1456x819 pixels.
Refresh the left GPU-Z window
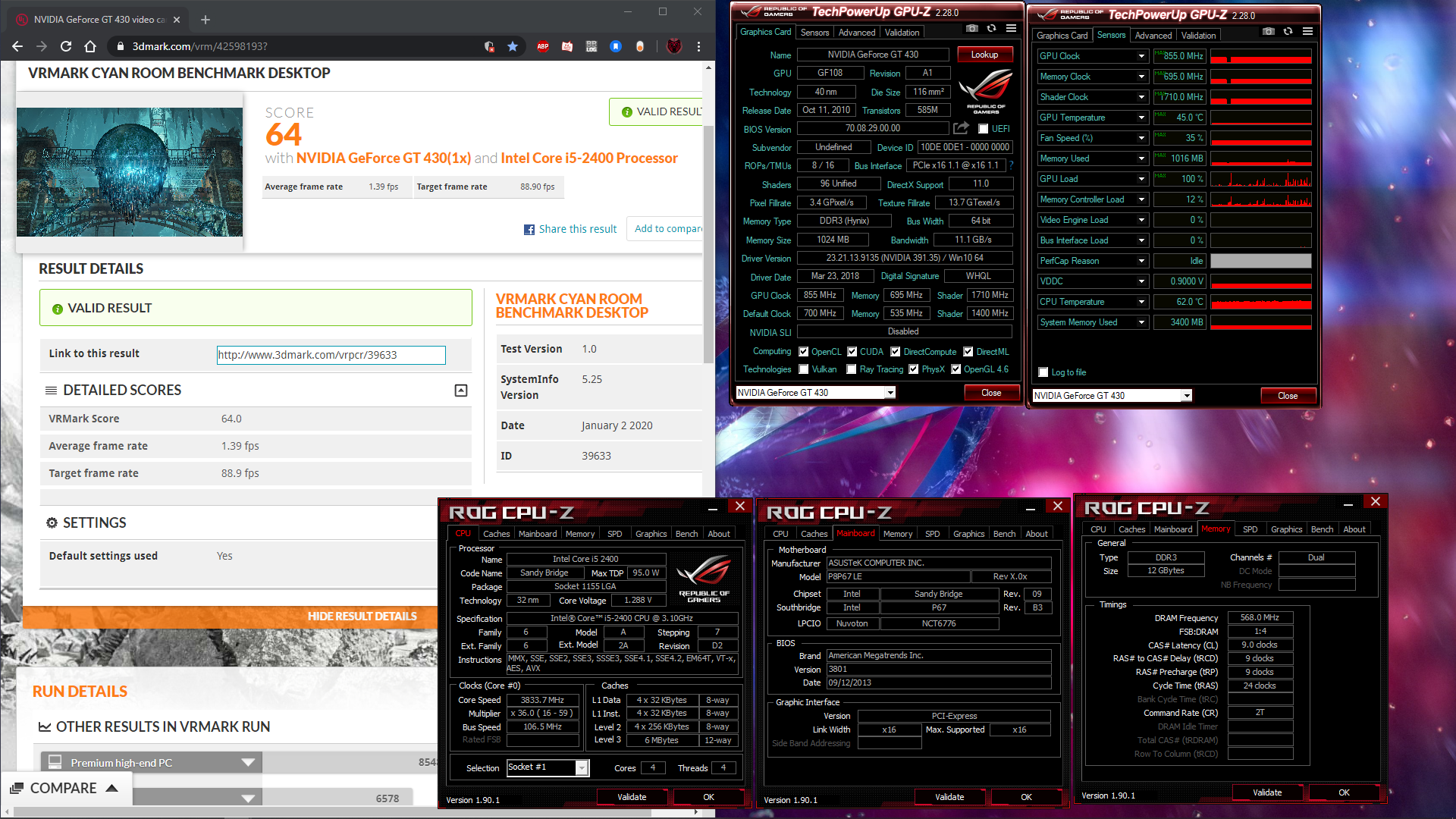click(x=991, y=29)
